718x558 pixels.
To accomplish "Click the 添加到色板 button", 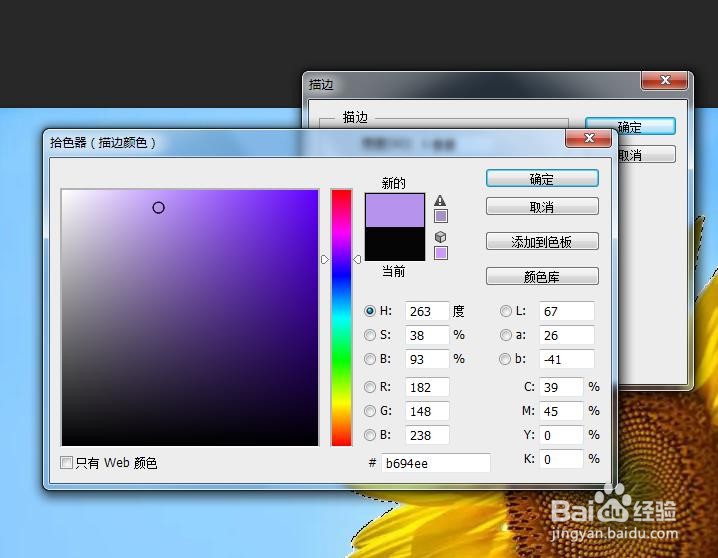I will coord(542,241).
